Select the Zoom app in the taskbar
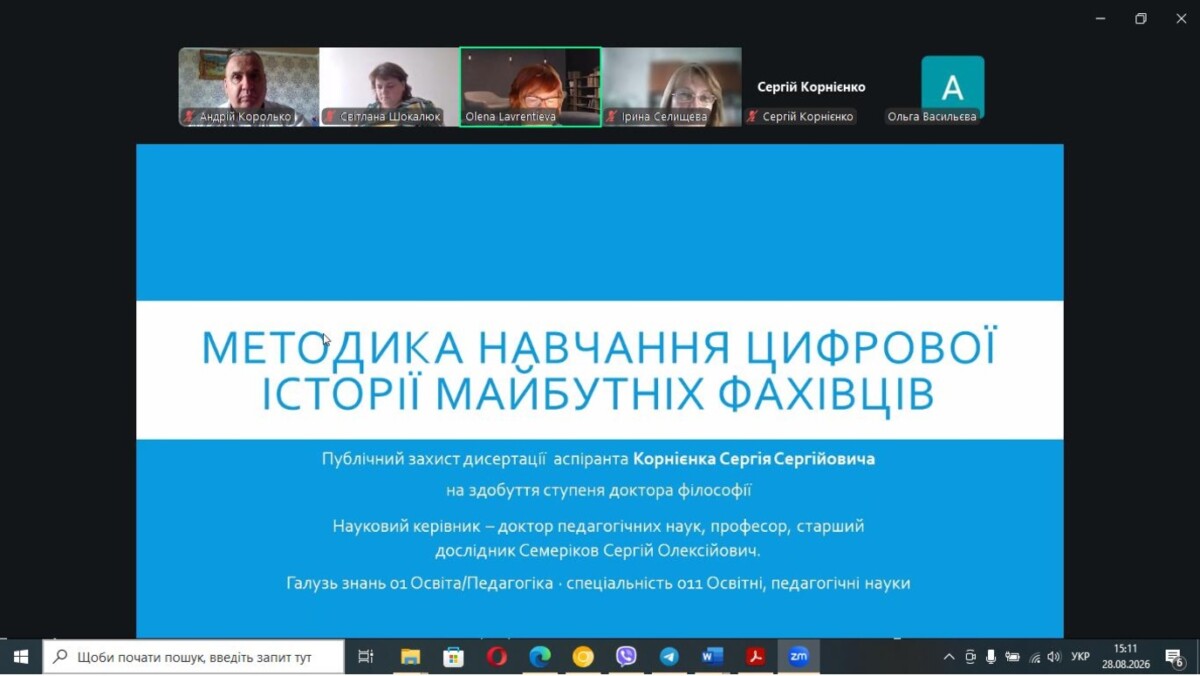 798,657
